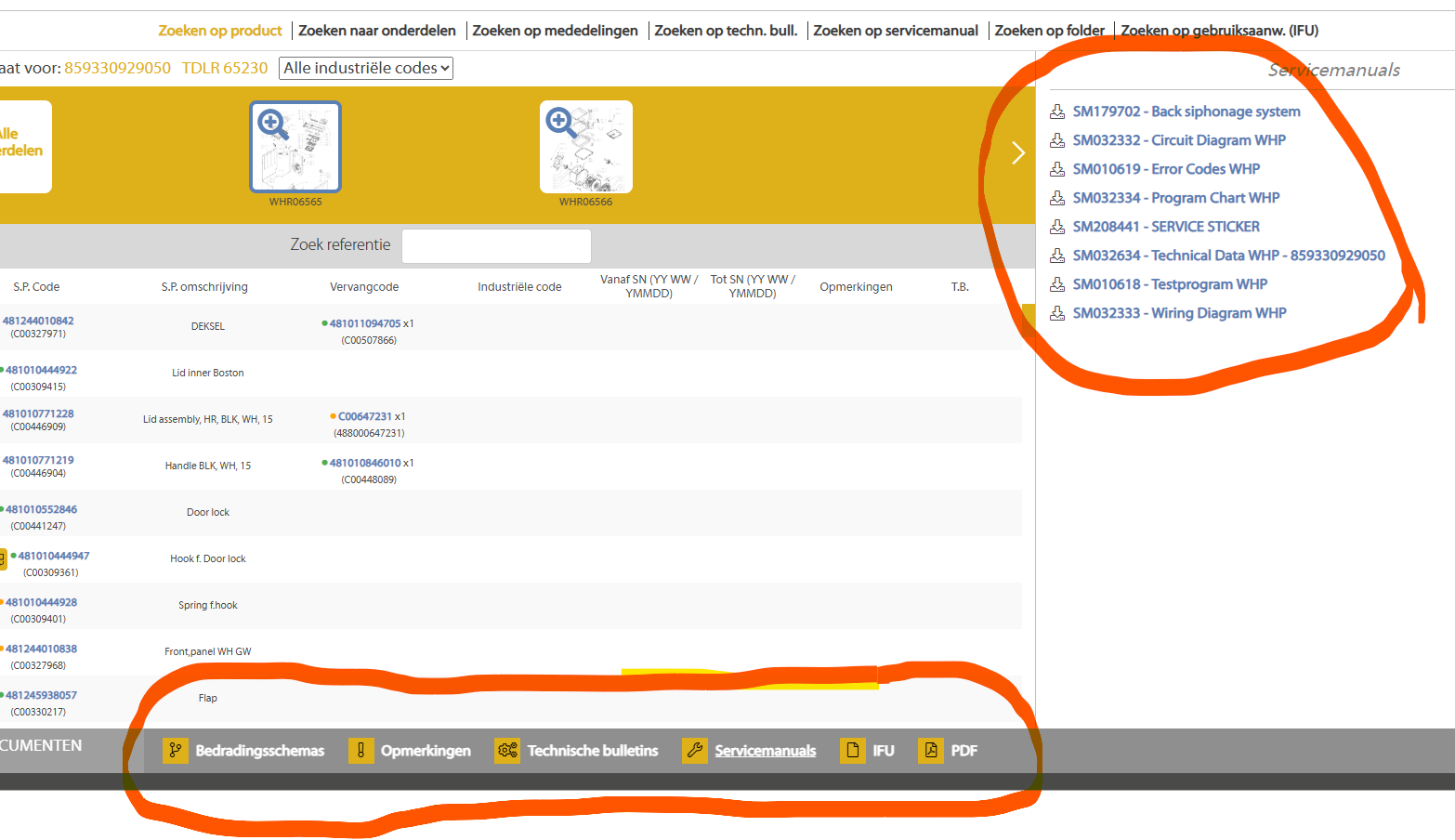Open part code 481245938057 link
This screenshot has width=1455, height=840.
pyautogui.click(x=42, y=695)
